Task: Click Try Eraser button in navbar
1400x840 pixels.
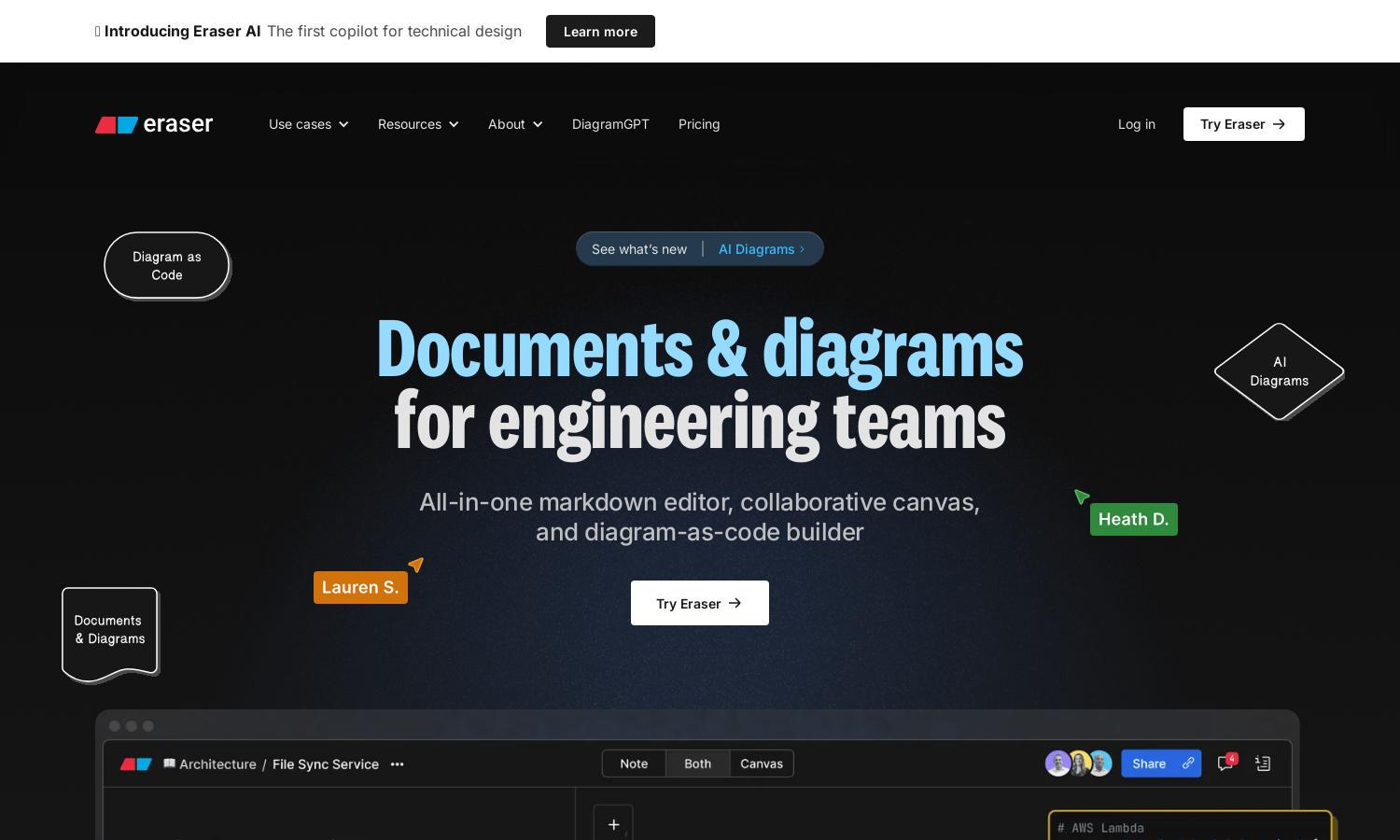Action: point(1244,124)
